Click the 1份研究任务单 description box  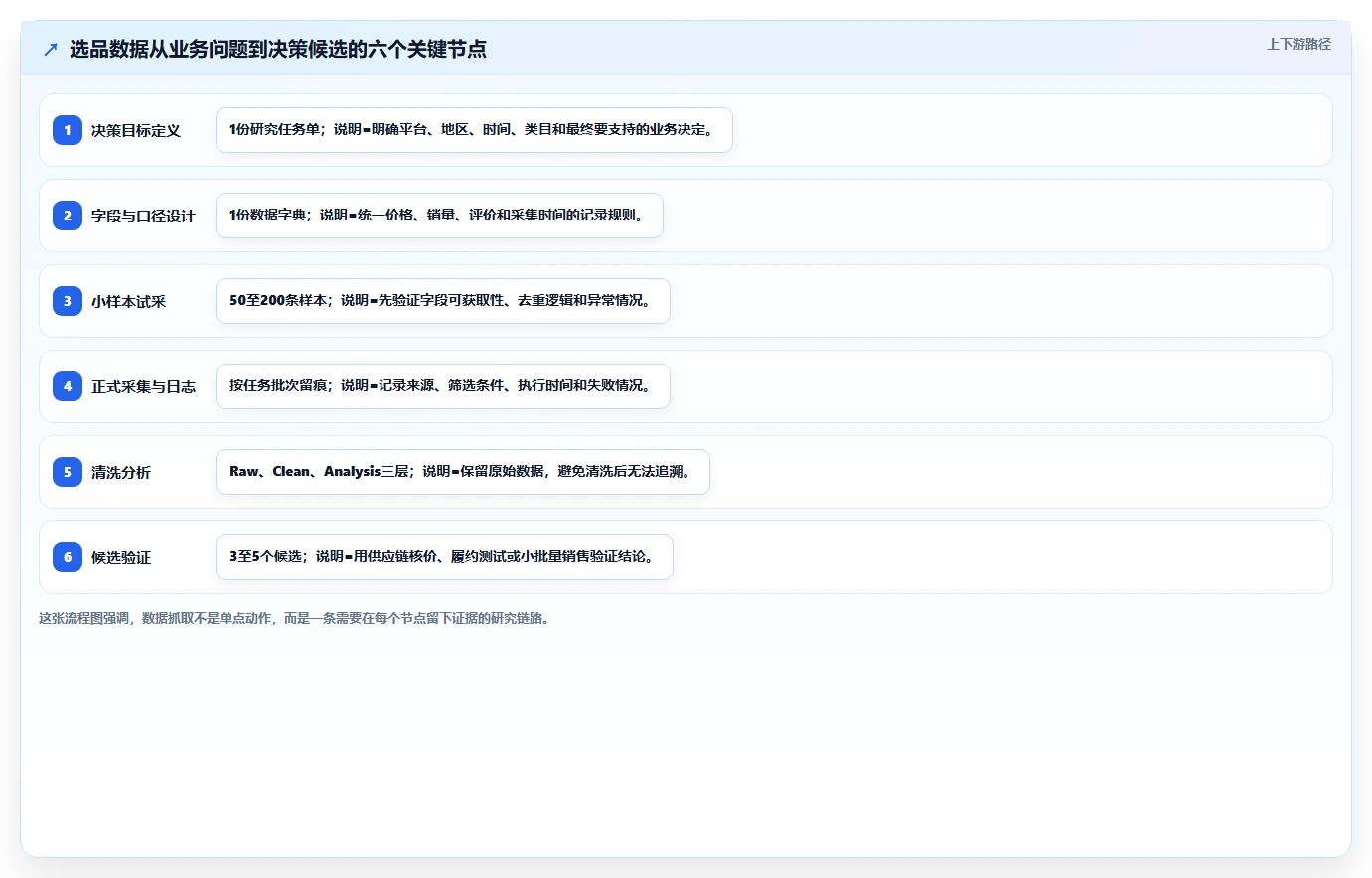[x=474, y=130]
